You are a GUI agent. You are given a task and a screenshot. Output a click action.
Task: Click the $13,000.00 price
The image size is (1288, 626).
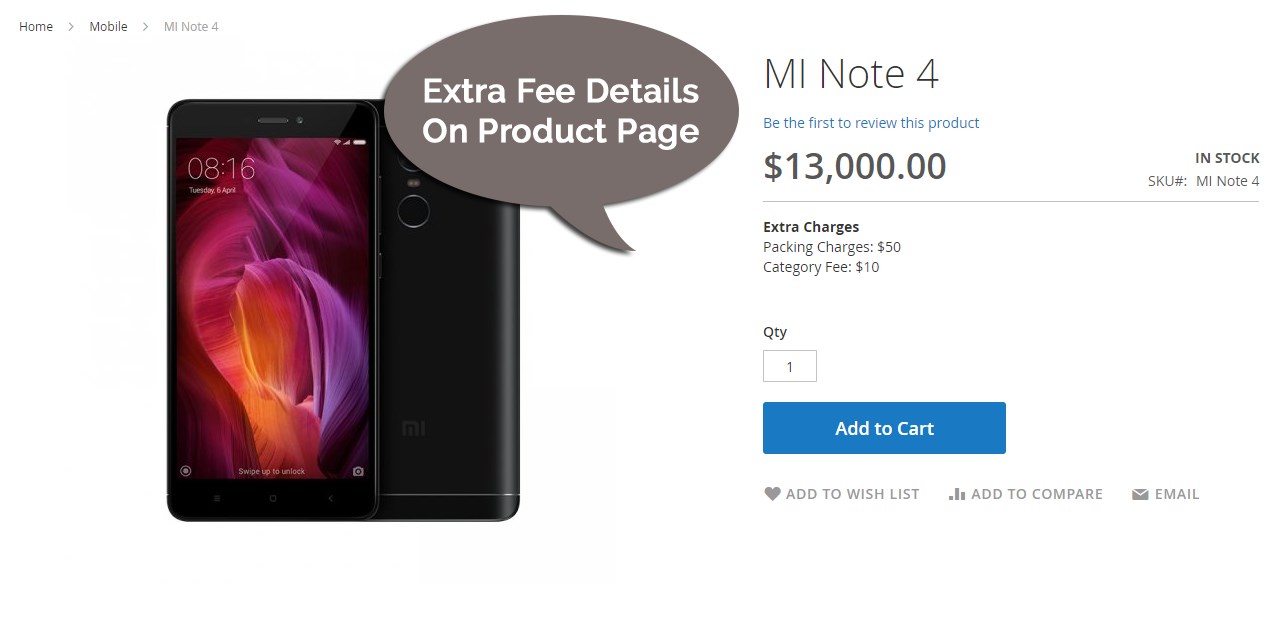(x=854, y=167)
